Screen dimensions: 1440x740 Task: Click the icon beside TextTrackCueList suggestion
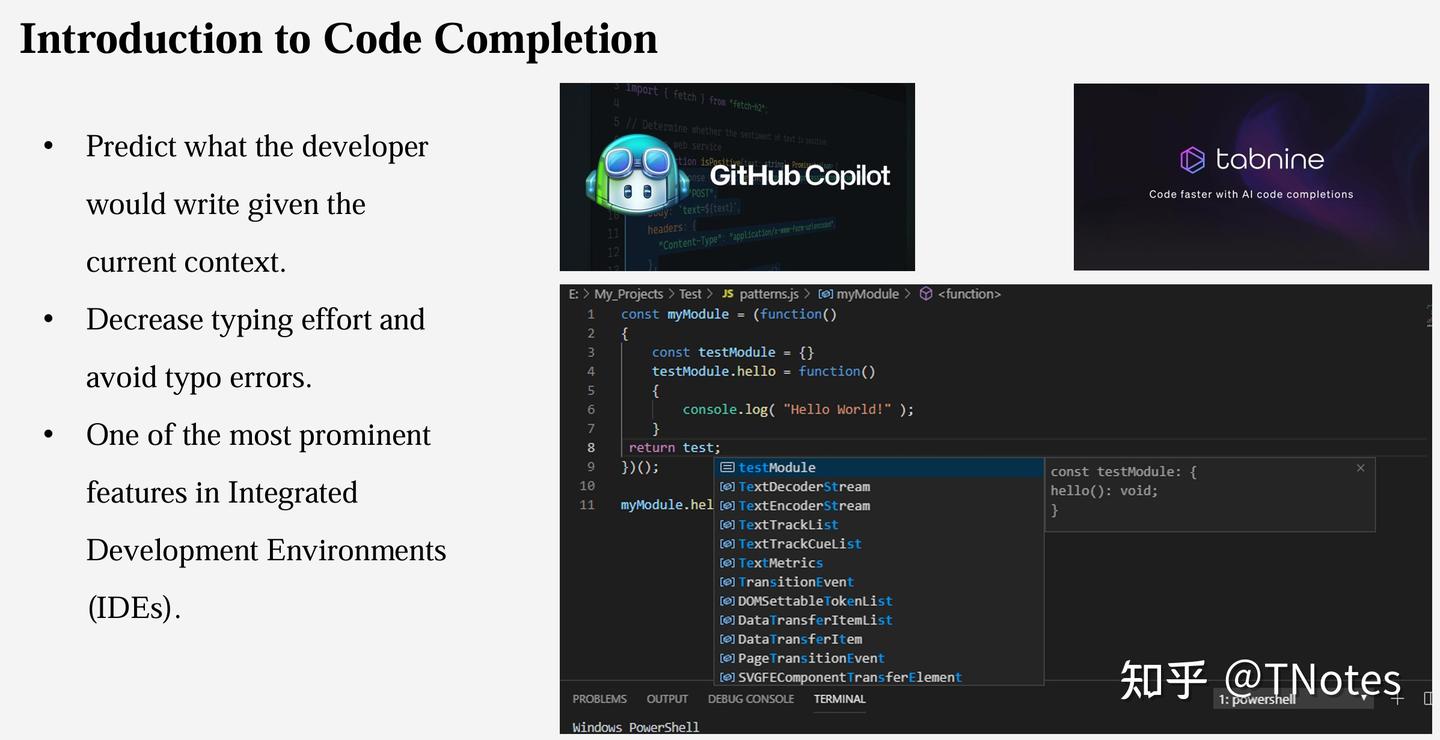point(728,544)
